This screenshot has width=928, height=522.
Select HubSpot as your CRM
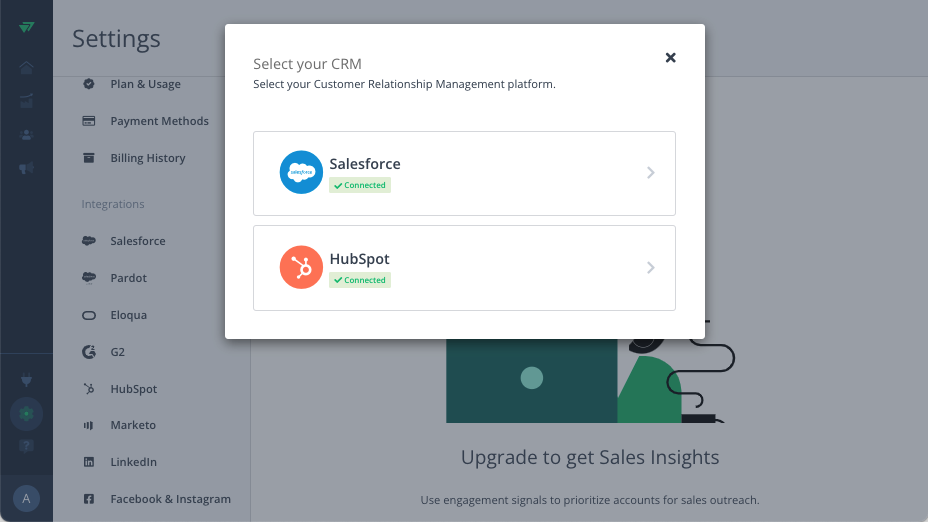464,268
